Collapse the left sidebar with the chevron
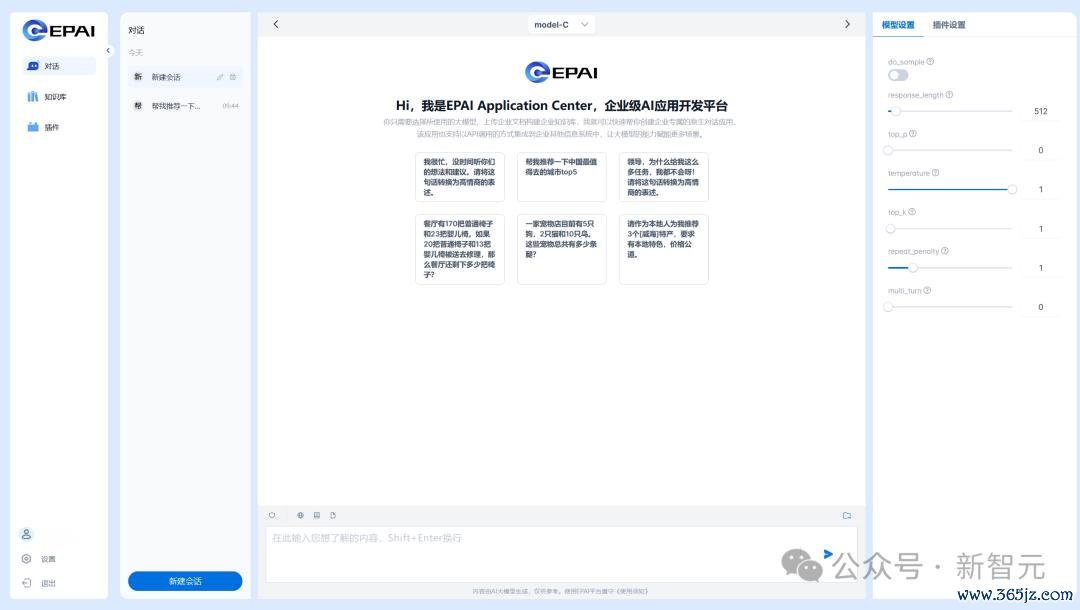The height and width of the screenshot is (610, 1080). click(x=108, y=50)
